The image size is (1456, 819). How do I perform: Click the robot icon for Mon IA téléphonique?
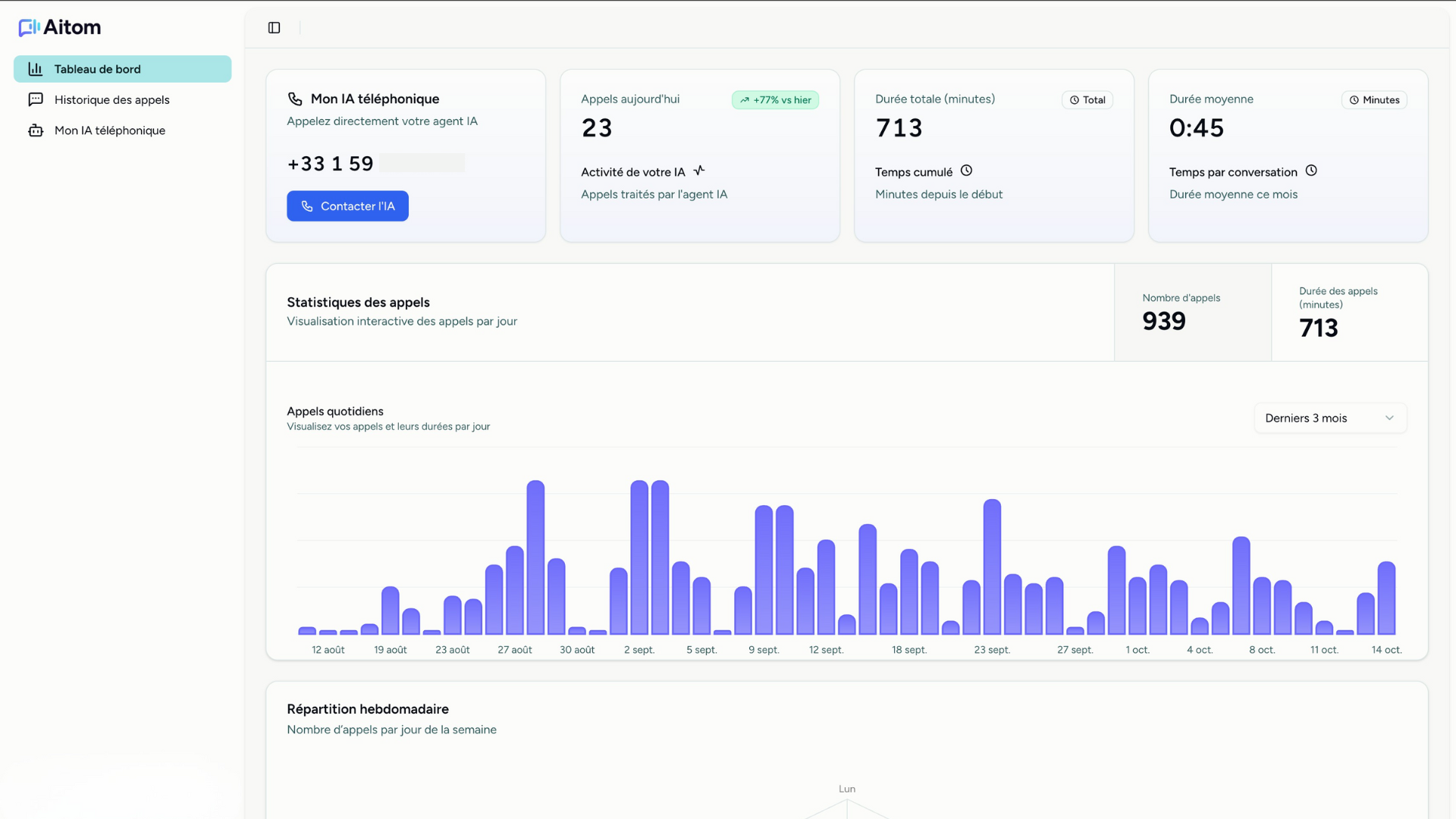pos(36,130)
